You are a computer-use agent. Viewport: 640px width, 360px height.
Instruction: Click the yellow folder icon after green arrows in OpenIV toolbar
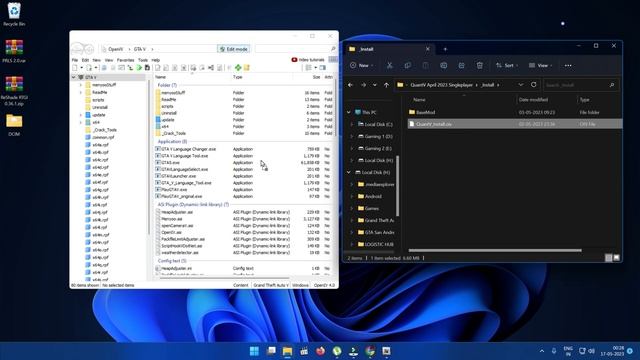coord(247,68)
